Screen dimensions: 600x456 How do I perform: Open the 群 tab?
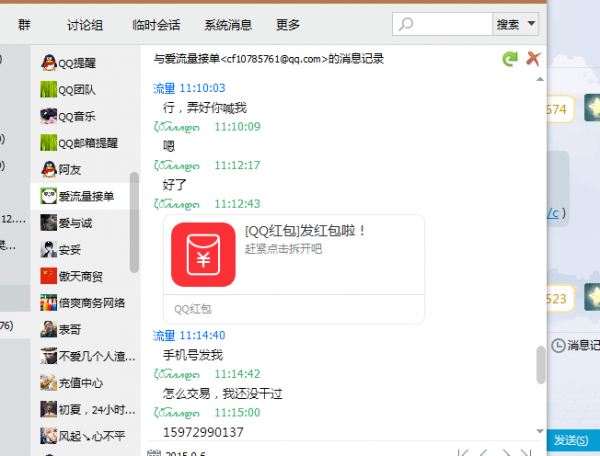click(x=24, y=25)
